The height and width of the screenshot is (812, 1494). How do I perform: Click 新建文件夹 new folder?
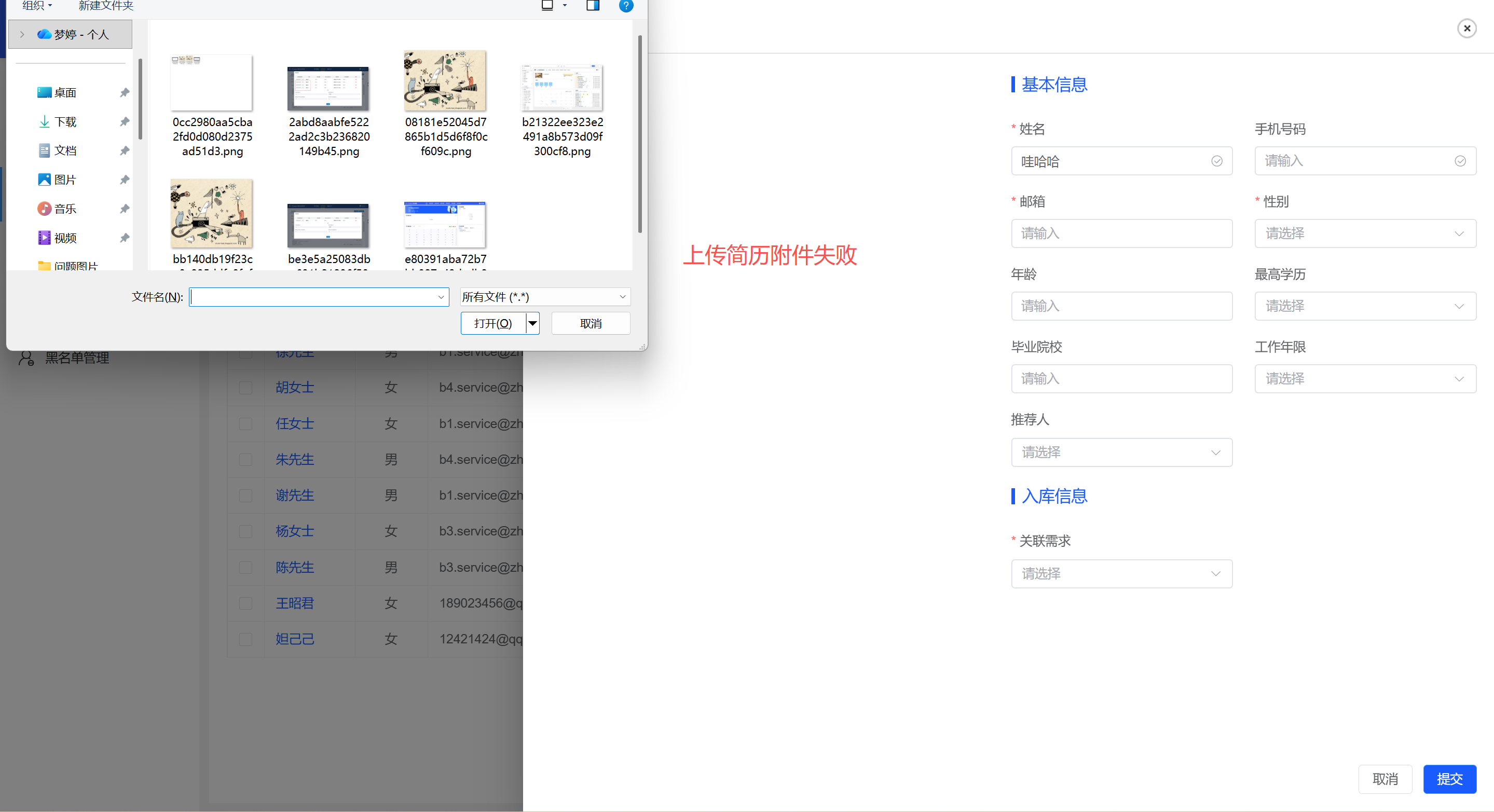click(x=105, y=6)
